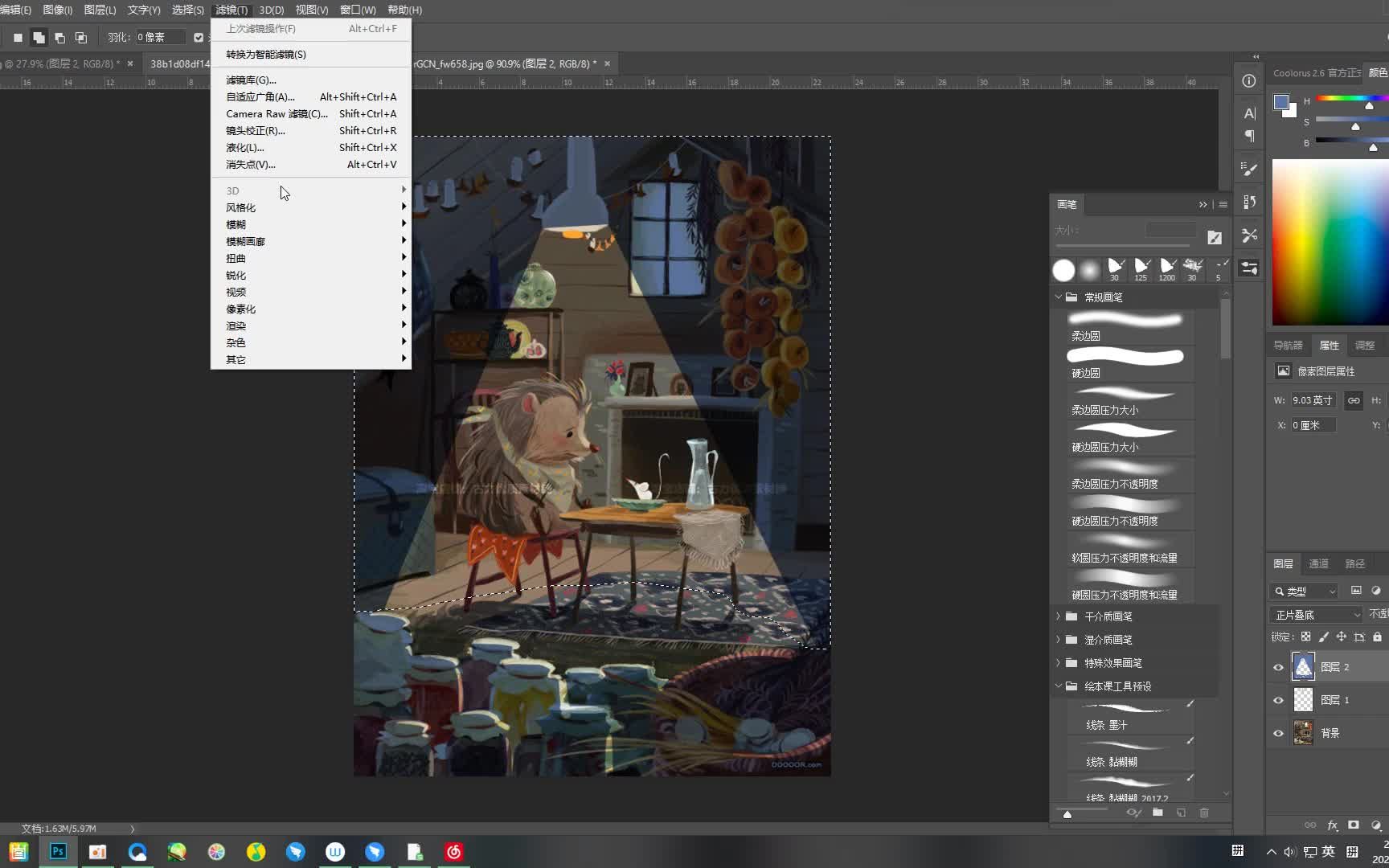Image resolution: width=1389 pixels, height=868 pixels.
Task: Delete brush with trash icon
Action: [x=1204, y=813]
